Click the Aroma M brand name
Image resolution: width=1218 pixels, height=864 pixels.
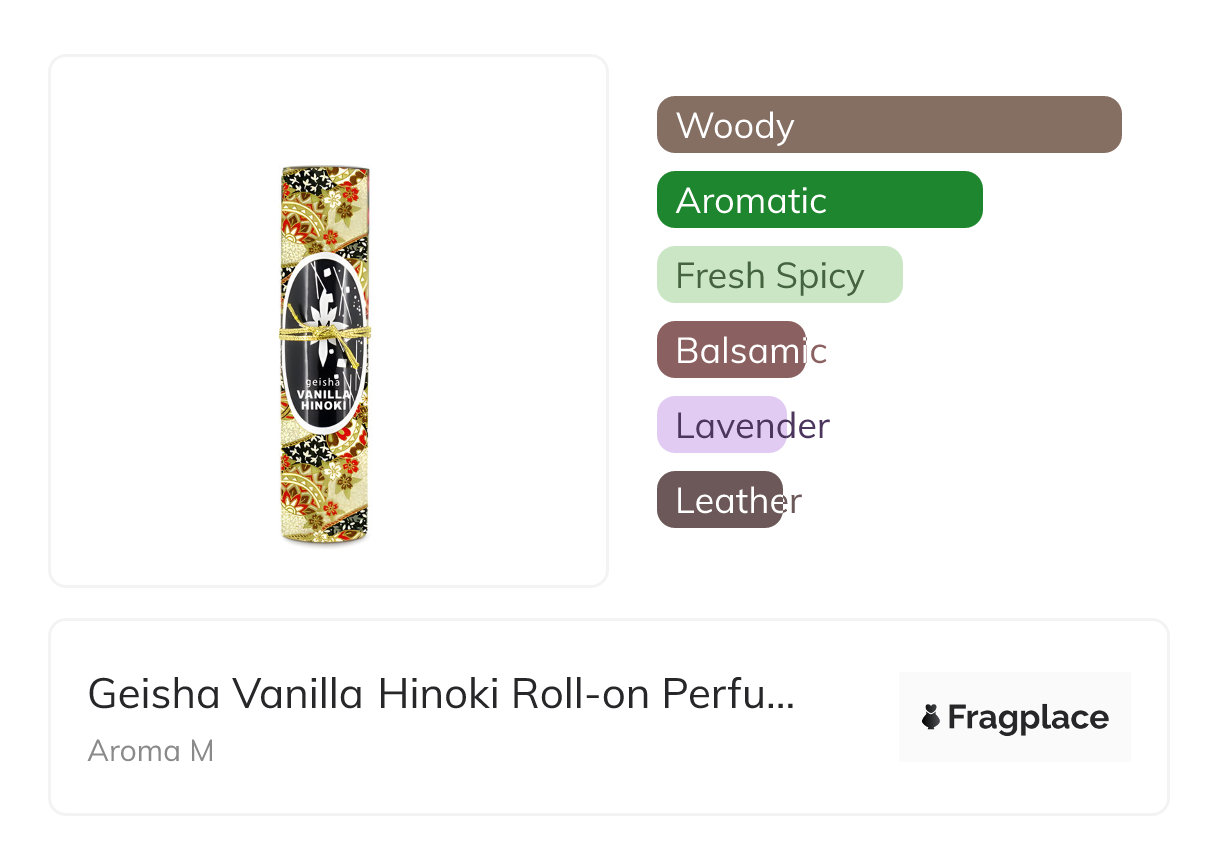coord(151,751)
